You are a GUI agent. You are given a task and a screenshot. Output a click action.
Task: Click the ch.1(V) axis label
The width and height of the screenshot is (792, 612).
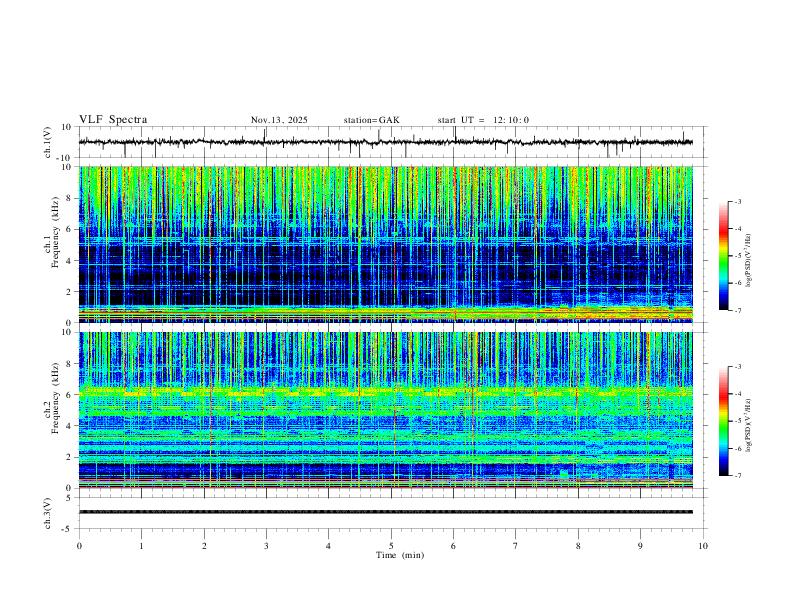click(x=48, y=142)
